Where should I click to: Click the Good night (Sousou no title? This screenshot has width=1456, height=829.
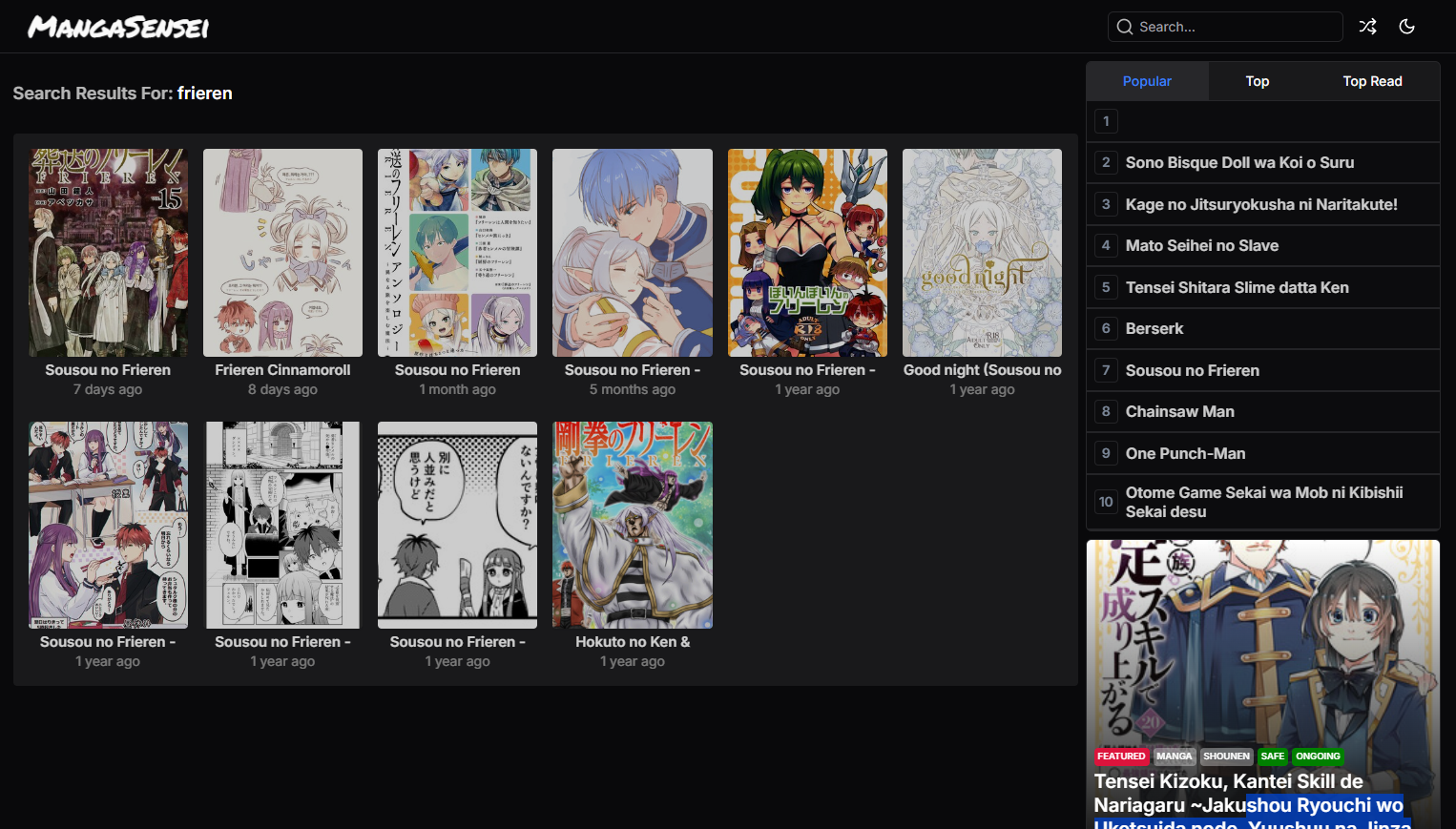[x=982, y=370]
